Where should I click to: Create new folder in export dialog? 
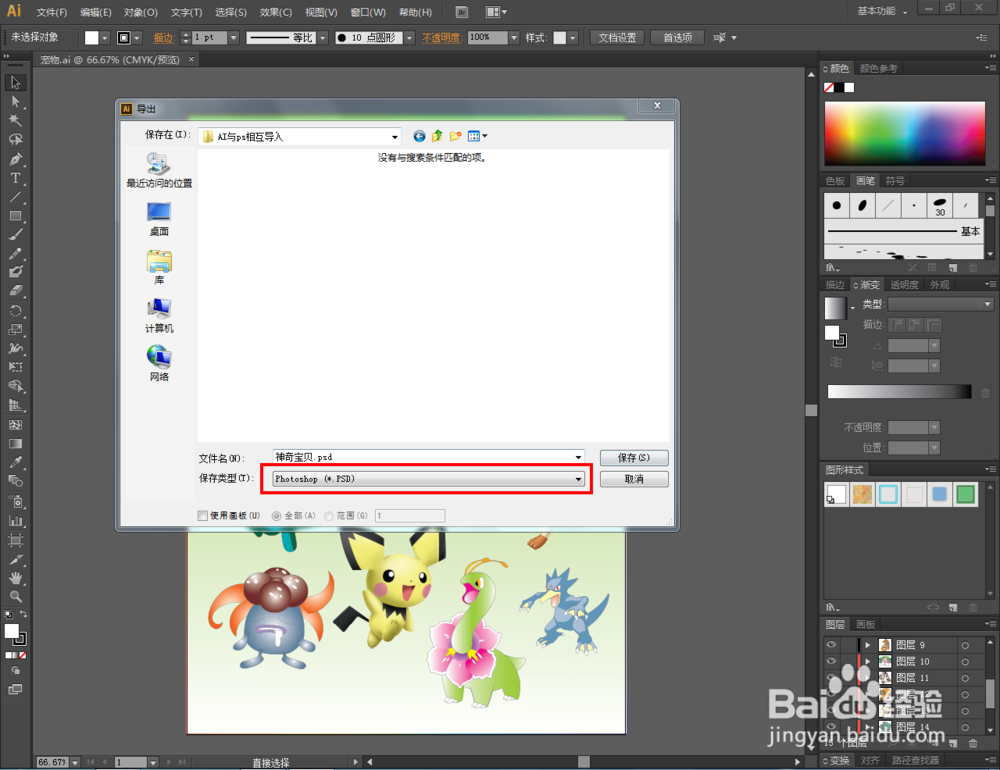pyautogui.click(x=455, y=136)
